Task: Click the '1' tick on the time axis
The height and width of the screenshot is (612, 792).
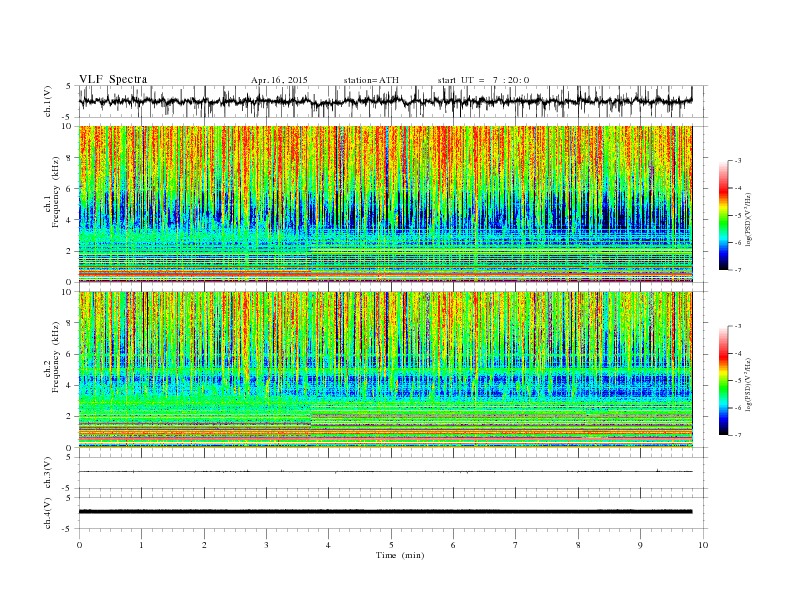Action: pos(142,545)
